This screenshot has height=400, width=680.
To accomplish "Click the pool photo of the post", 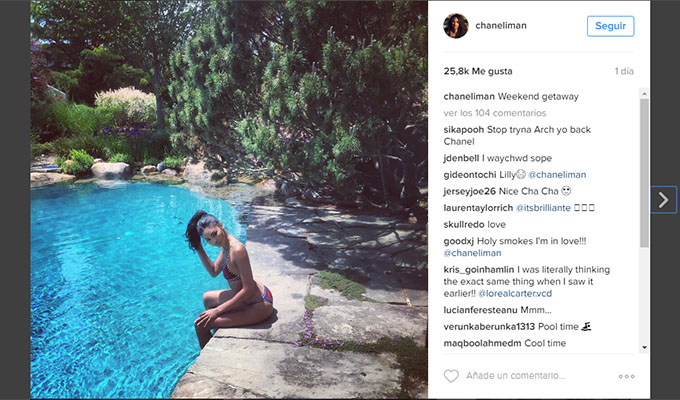I will [229, 200].
